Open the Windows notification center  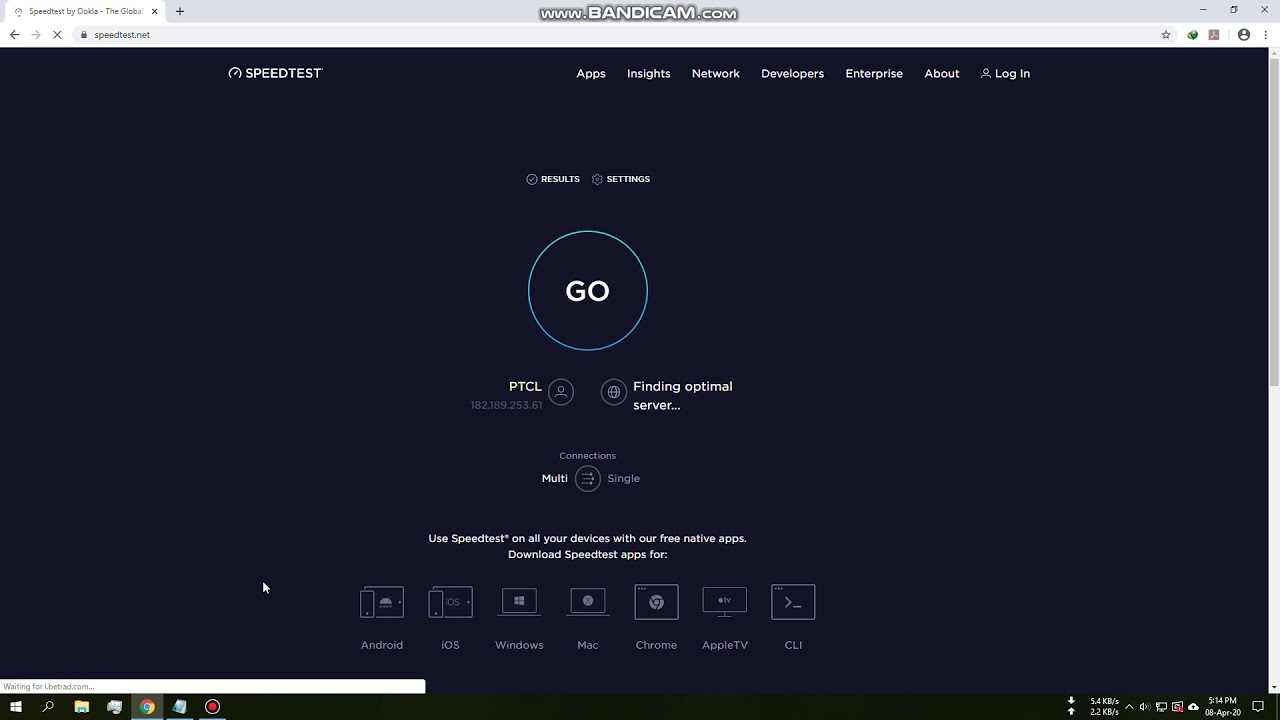pos(1258,707)
